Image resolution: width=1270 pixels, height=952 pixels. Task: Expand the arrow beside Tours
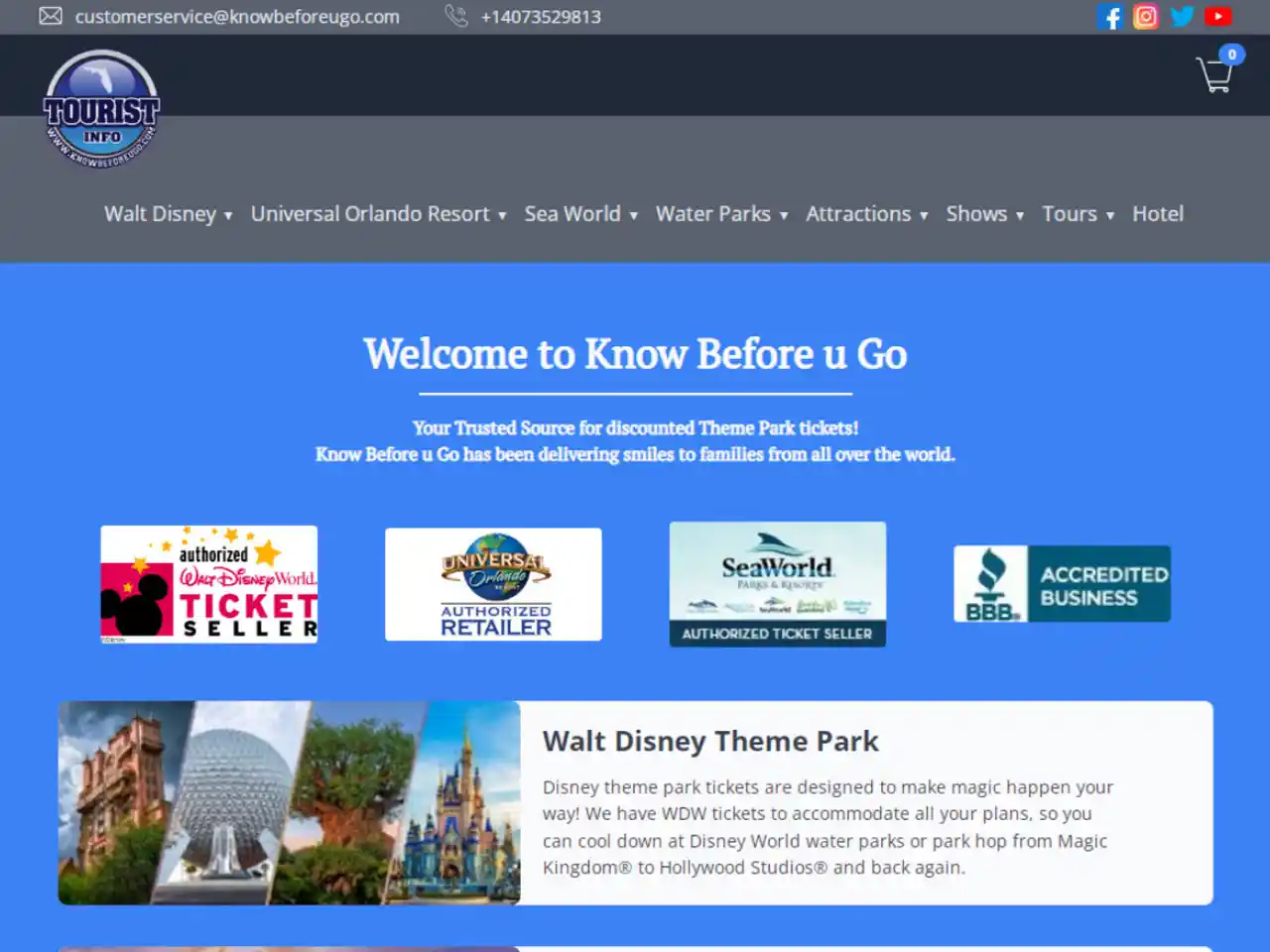coord(1110,216)
